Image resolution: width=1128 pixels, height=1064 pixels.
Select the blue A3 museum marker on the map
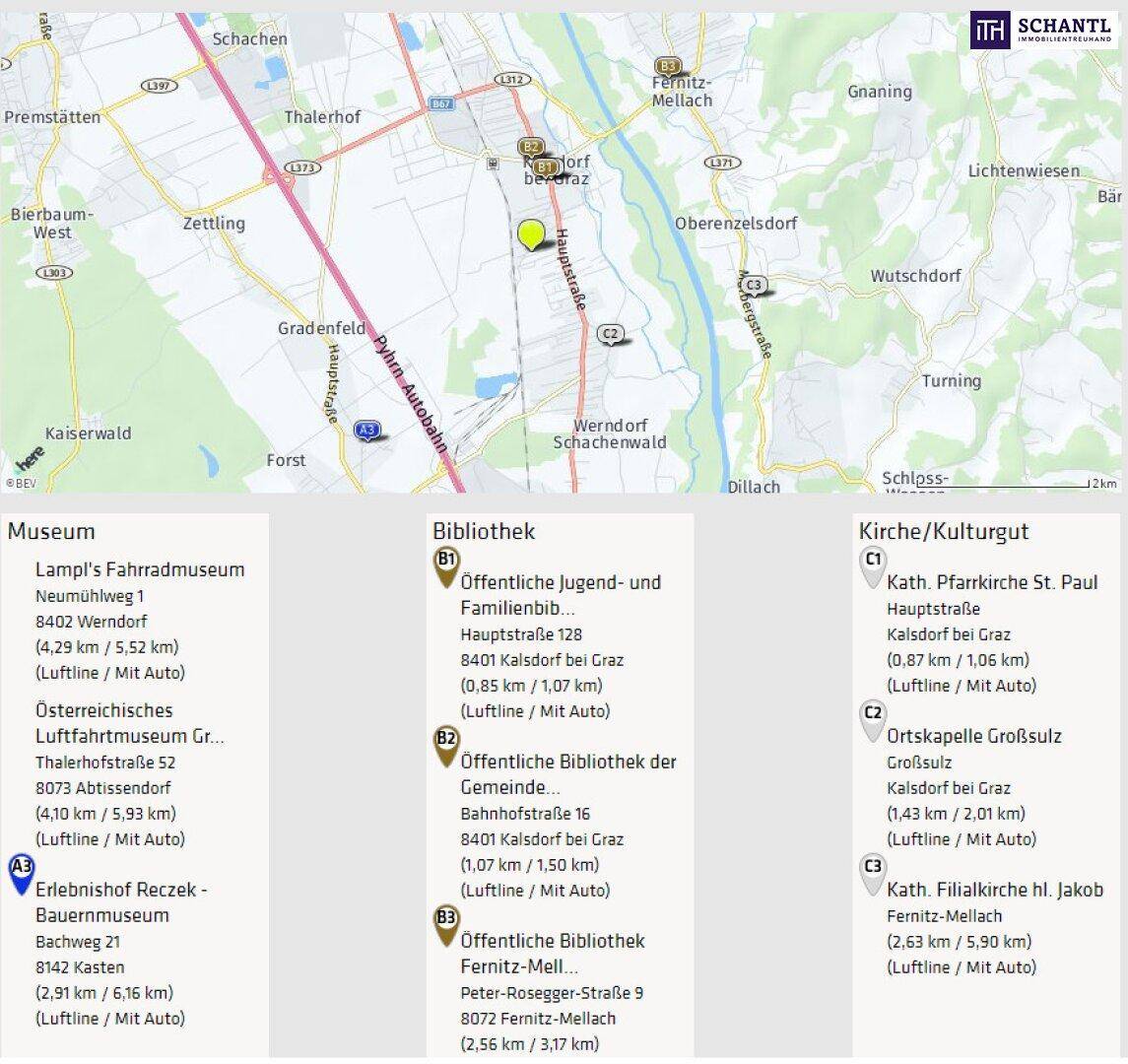367,431
